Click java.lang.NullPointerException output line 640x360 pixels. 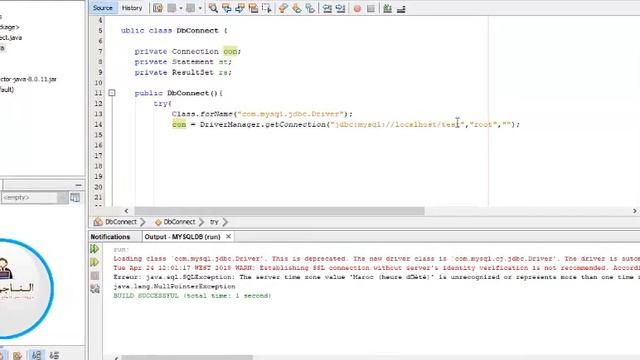174,287
